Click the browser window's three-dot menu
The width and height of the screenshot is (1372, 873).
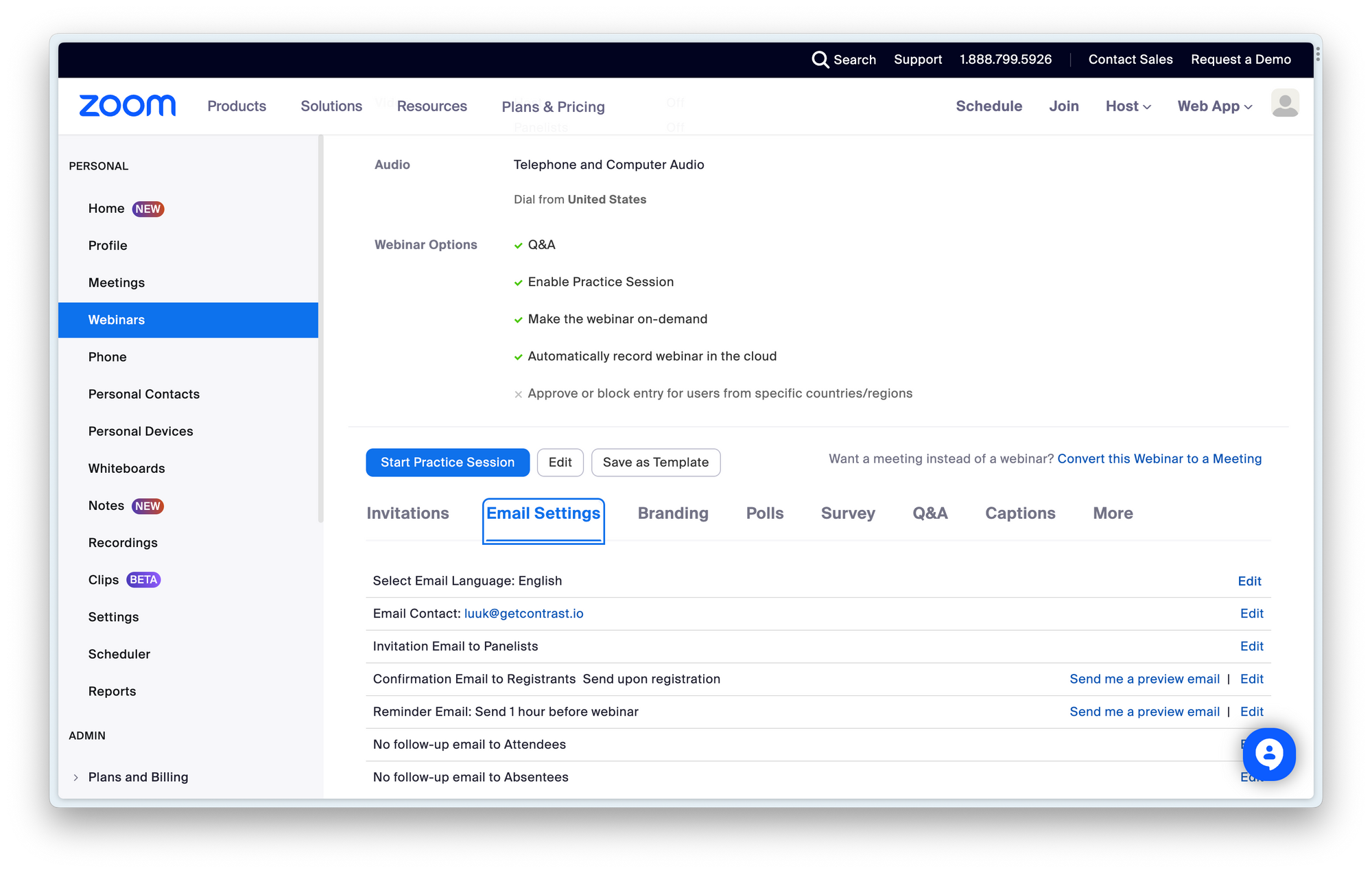click(1318, 54)
